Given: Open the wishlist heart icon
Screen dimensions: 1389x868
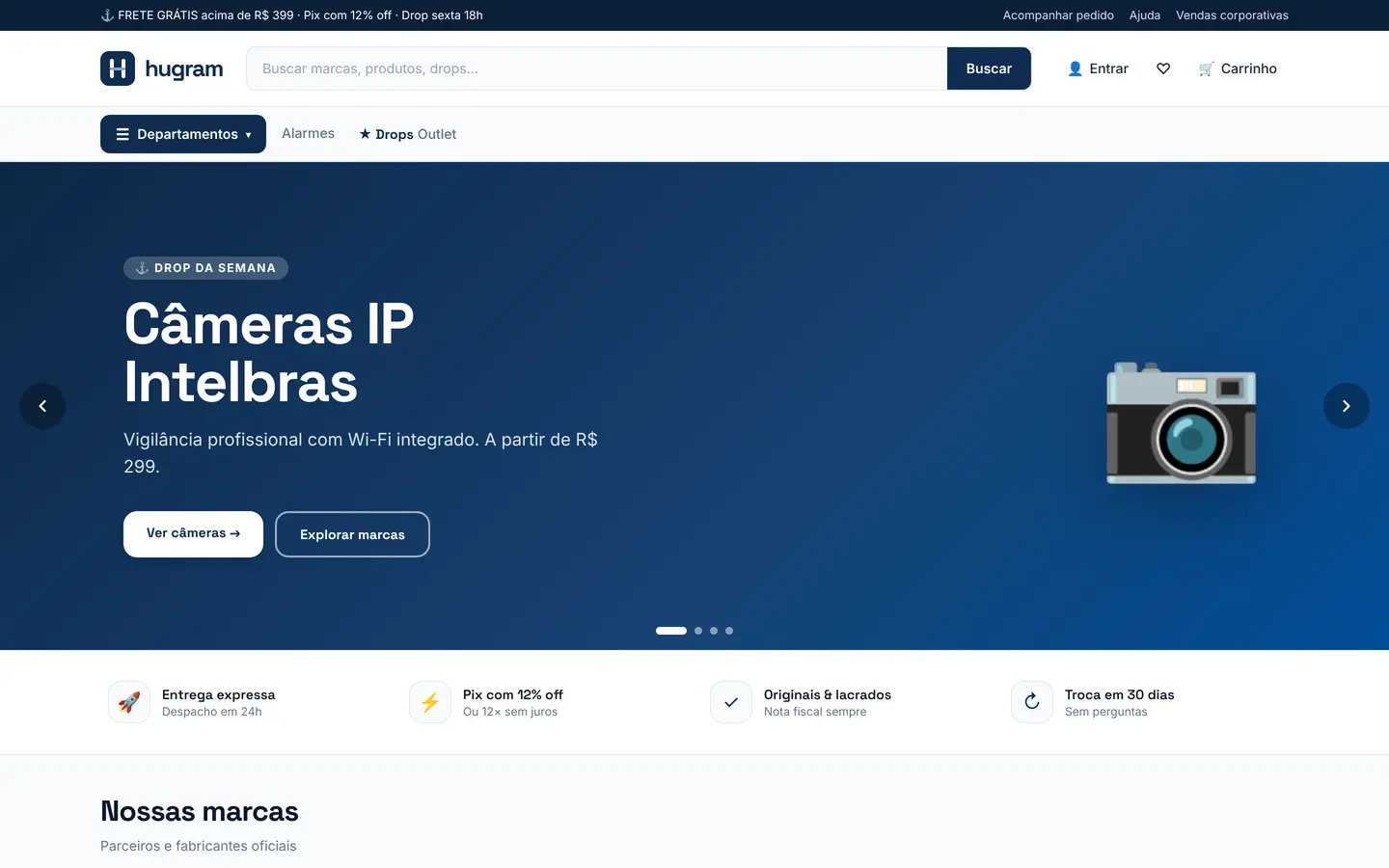Looking at the screenshot, I should click(x=1163, y=68).
